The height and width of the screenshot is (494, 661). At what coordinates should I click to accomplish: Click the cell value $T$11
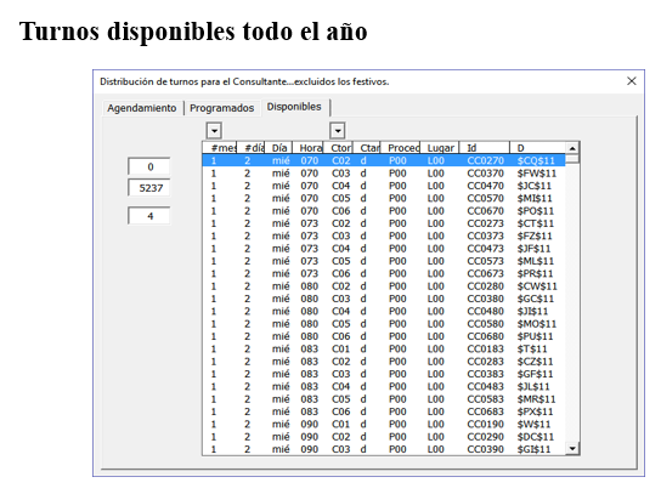click(532, 349)
